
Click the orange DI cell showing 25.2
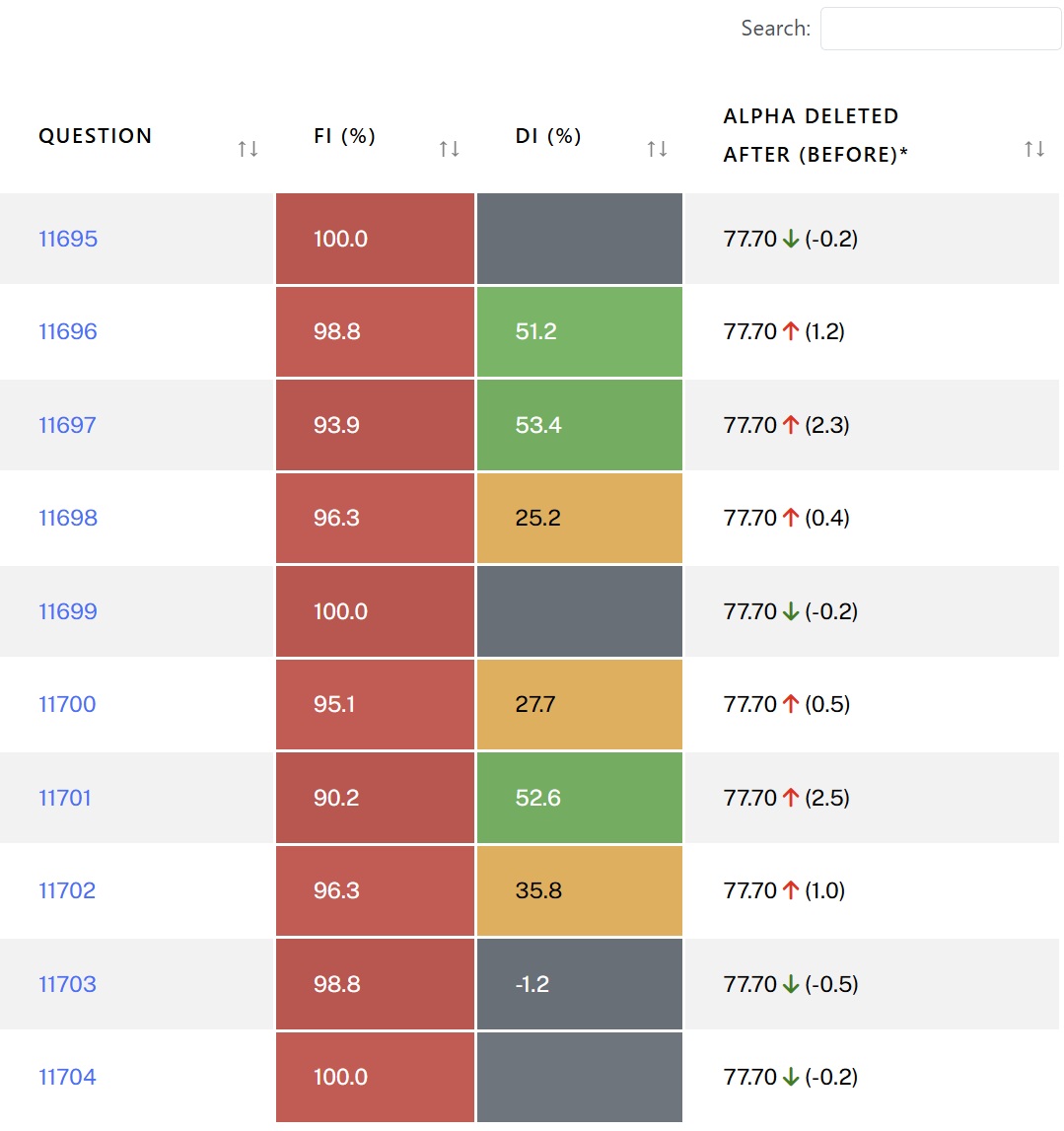[579, 518]
